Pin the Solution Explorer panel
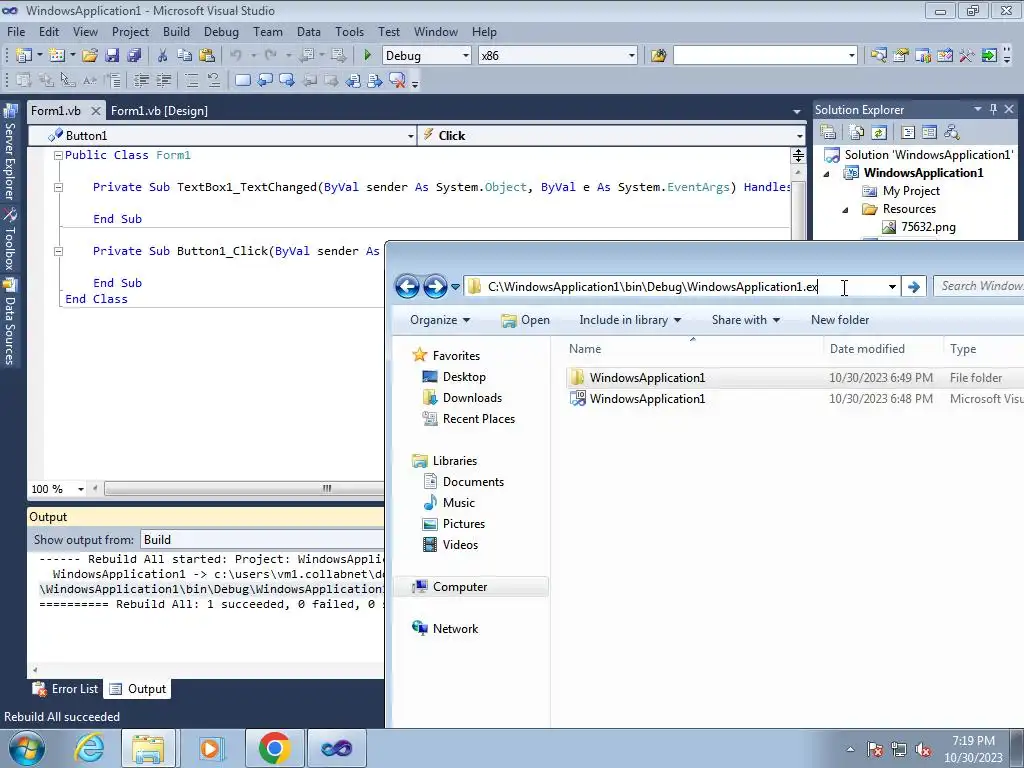Viewport: 1024px width, 768px height. 993,110
